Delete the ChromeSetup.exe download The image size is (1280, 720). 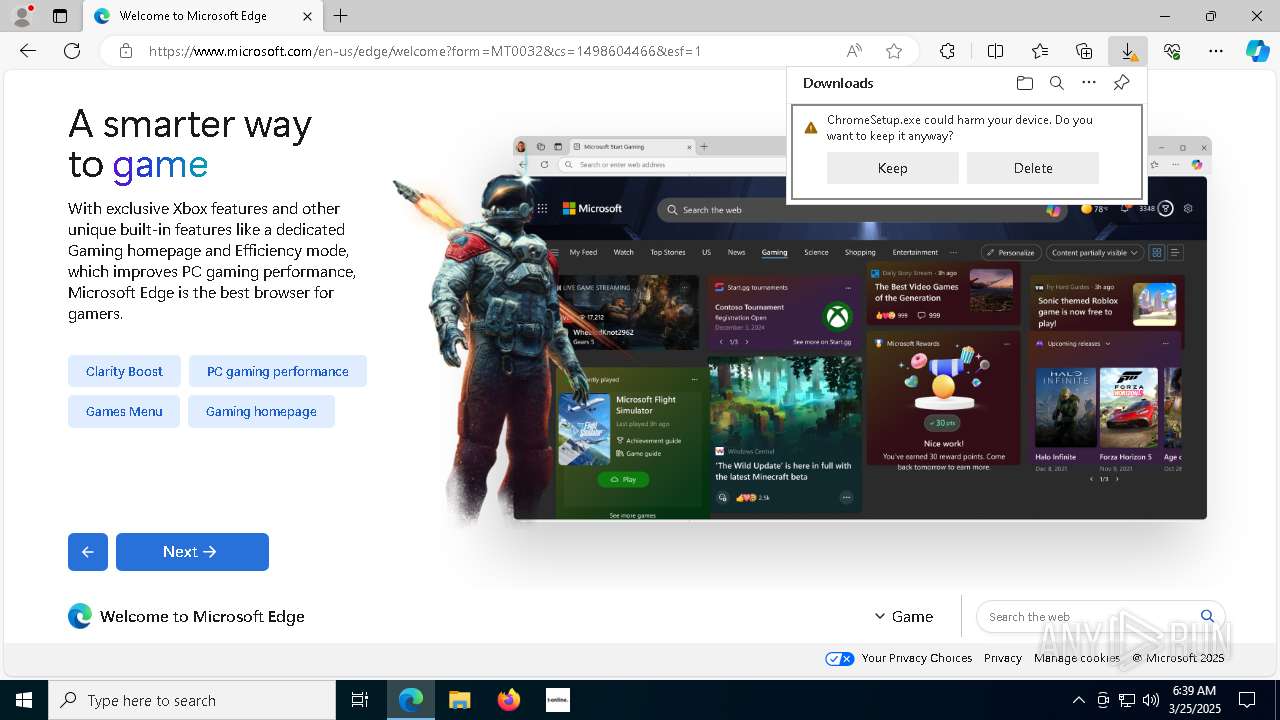tap(1033, 168)
